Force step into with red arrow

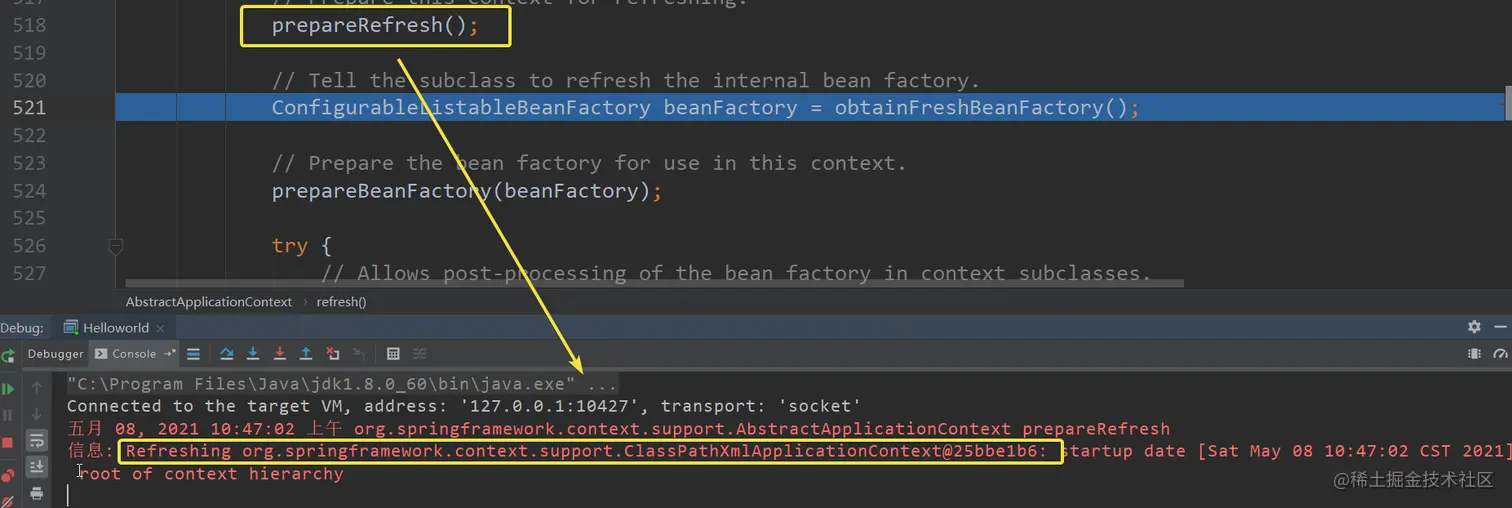click(x=280, y=353)
